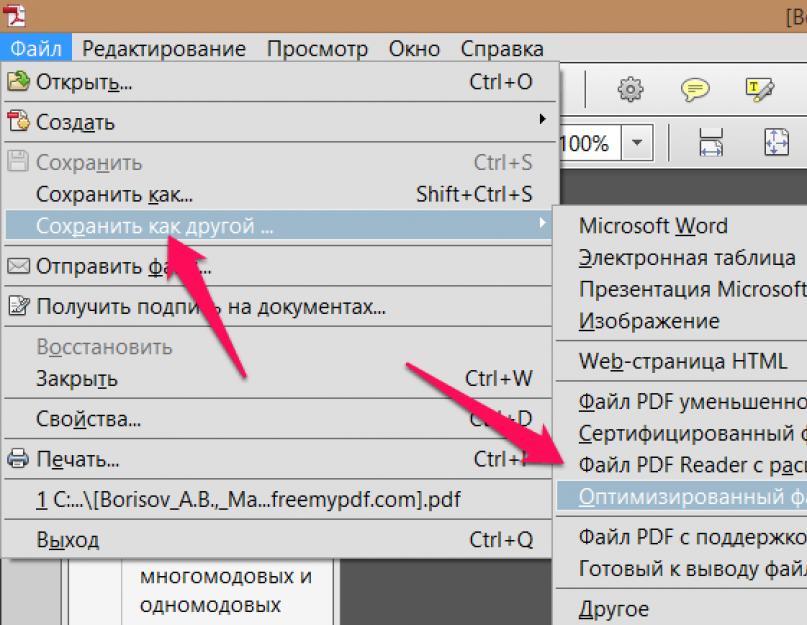Click the open folder icon beside Открыть

coord(19,81)
